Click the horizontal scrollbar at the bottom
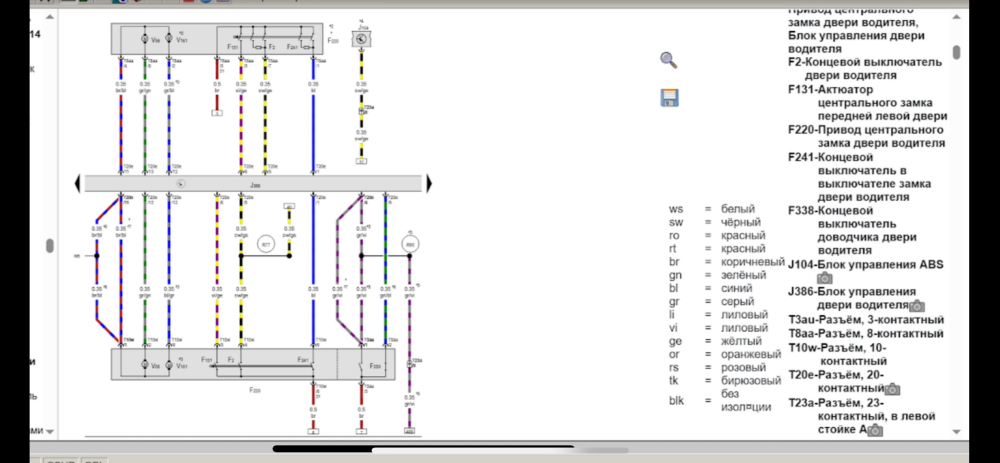 pyautogui.click(x=423, y=449)
